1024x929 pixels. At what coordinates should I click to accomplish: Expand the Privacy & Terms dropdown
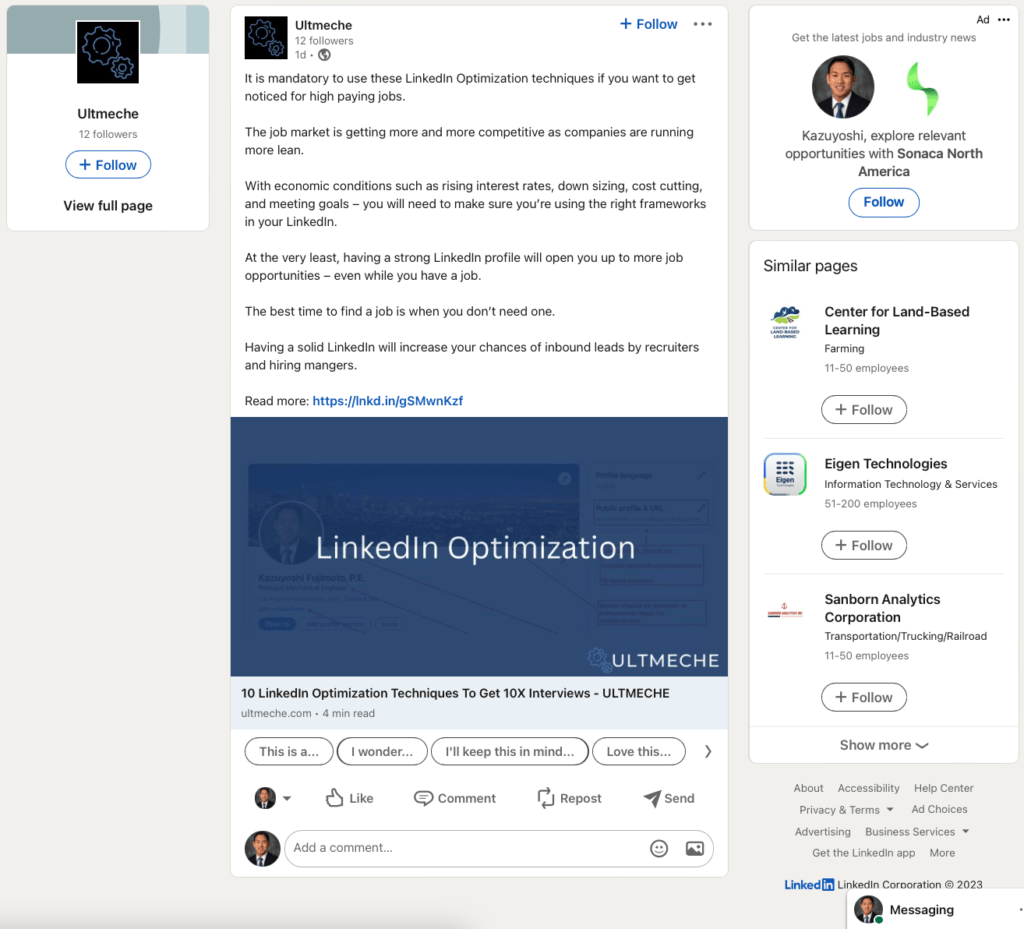pos(846,810)
